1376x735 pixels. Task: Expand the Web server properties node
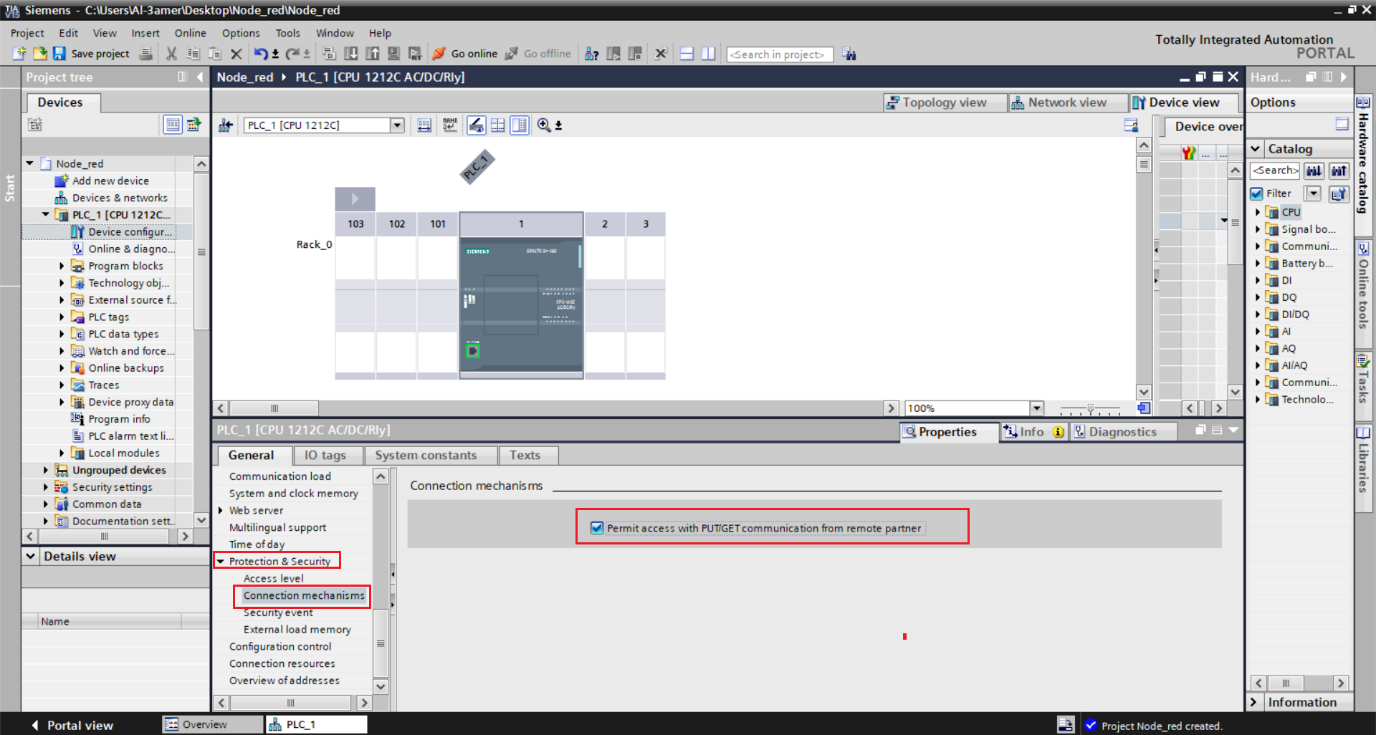[220, 511]
